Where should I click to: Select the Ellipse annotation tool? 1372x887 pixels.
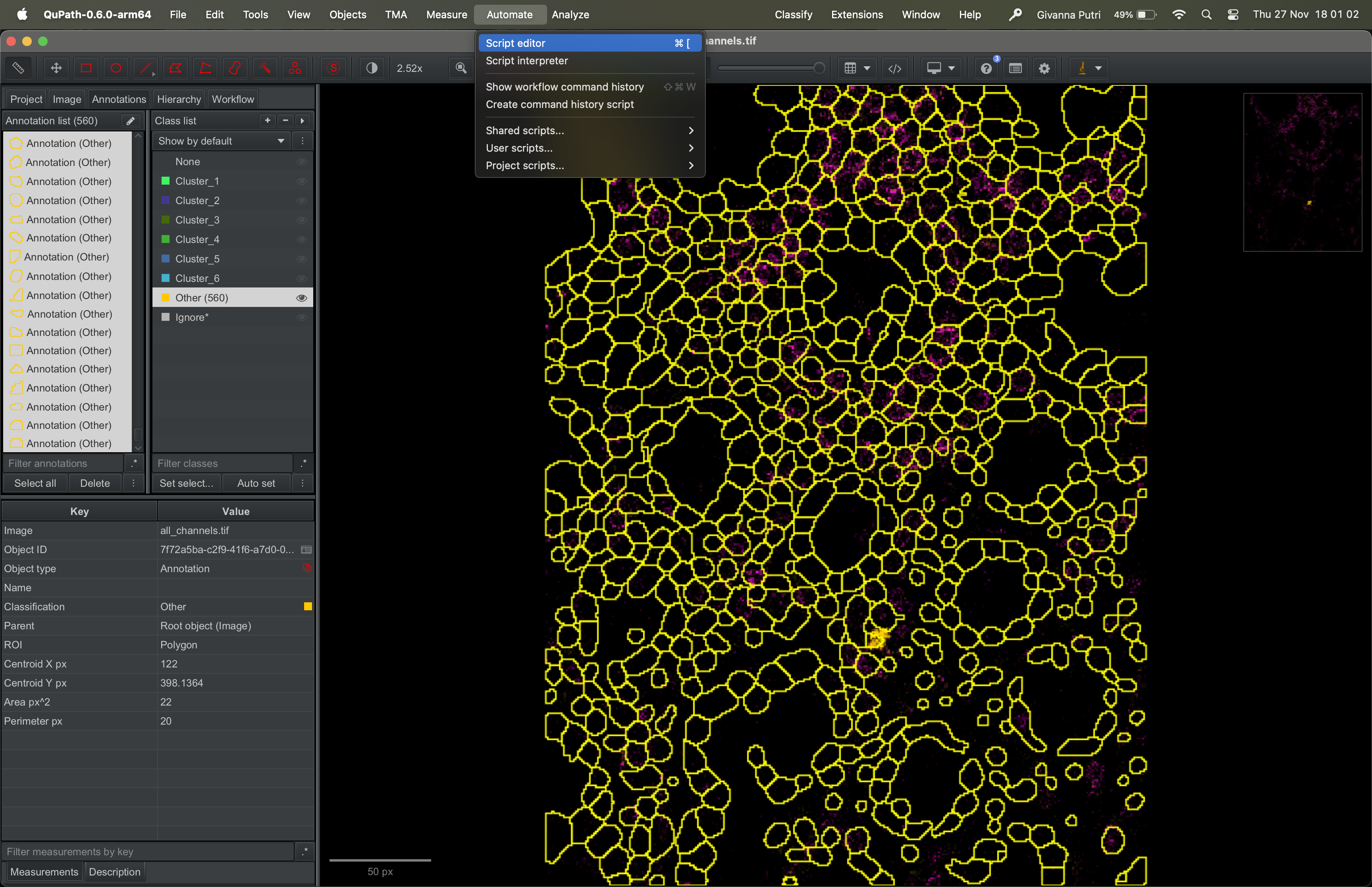click(116, 68)
